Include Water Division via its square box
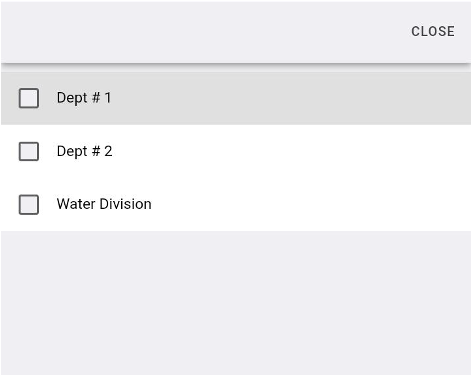Screen dimensions: 472x376 [29, 205]
